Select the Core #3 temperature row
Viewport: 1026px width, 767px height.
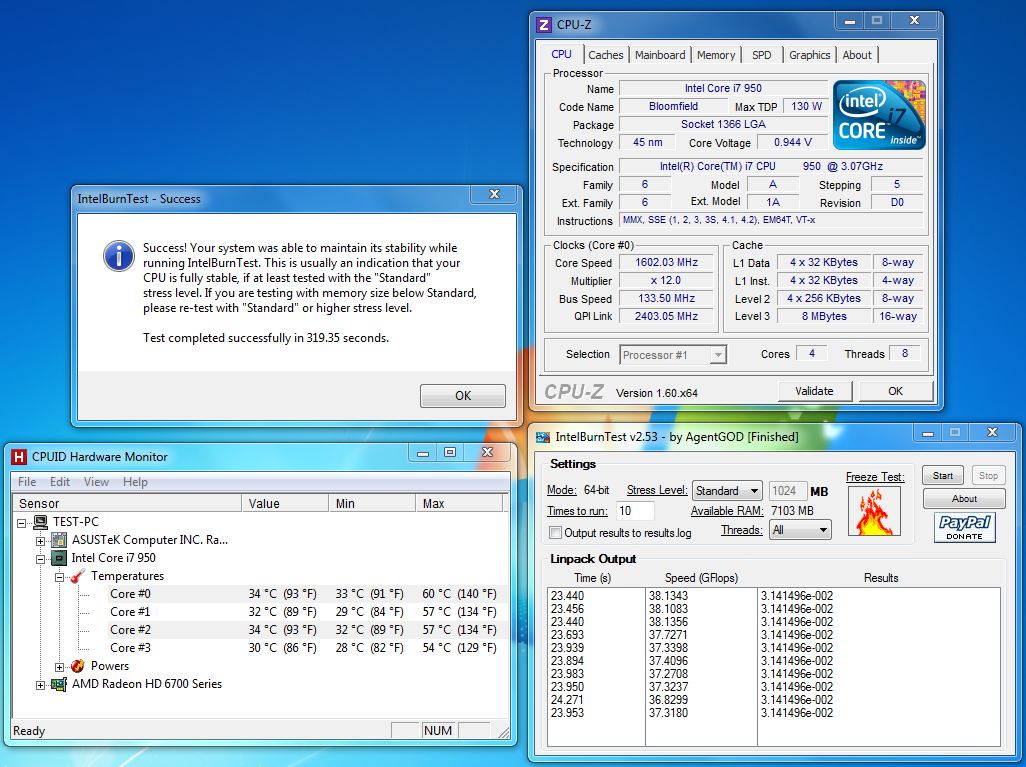click(306, 648)
